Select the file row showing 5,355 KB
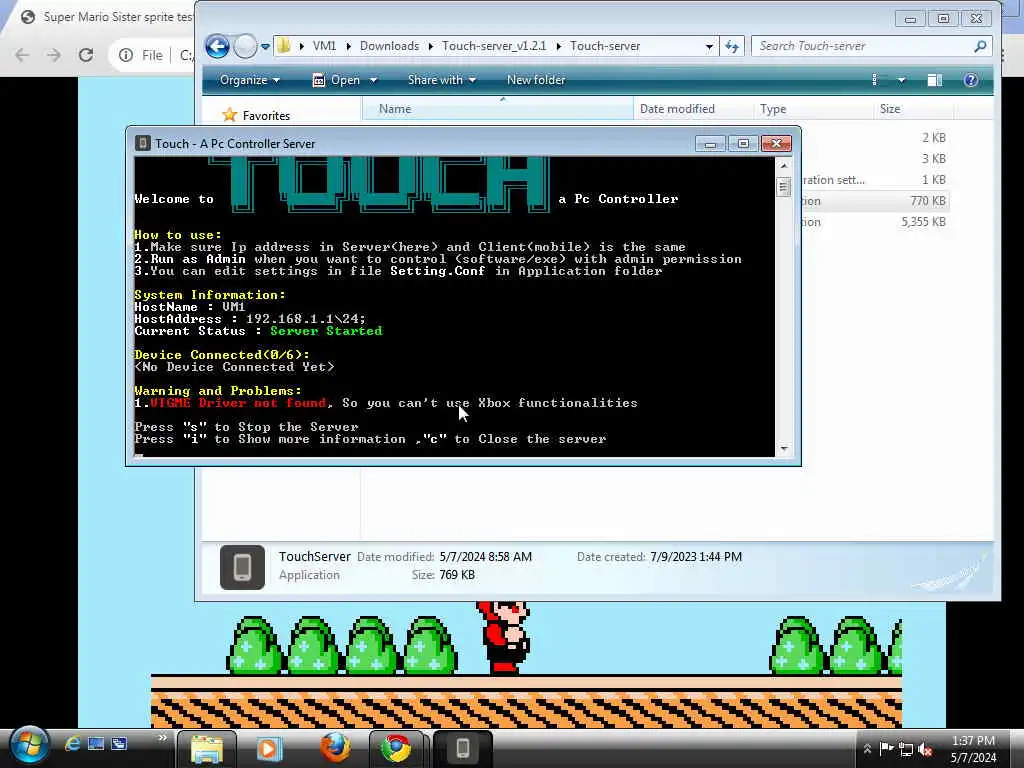This screenshot has width=1024, height=768. click(x=875, y=222)
